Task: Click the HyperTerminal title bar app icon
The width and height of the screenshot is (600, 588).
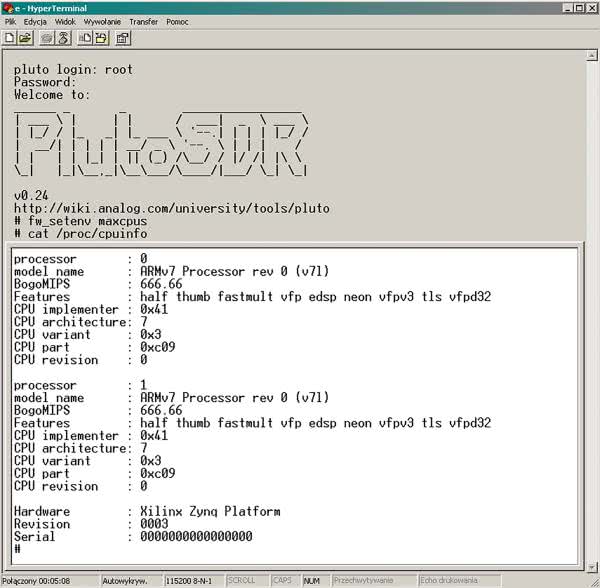Action: (x=7, y=7)
